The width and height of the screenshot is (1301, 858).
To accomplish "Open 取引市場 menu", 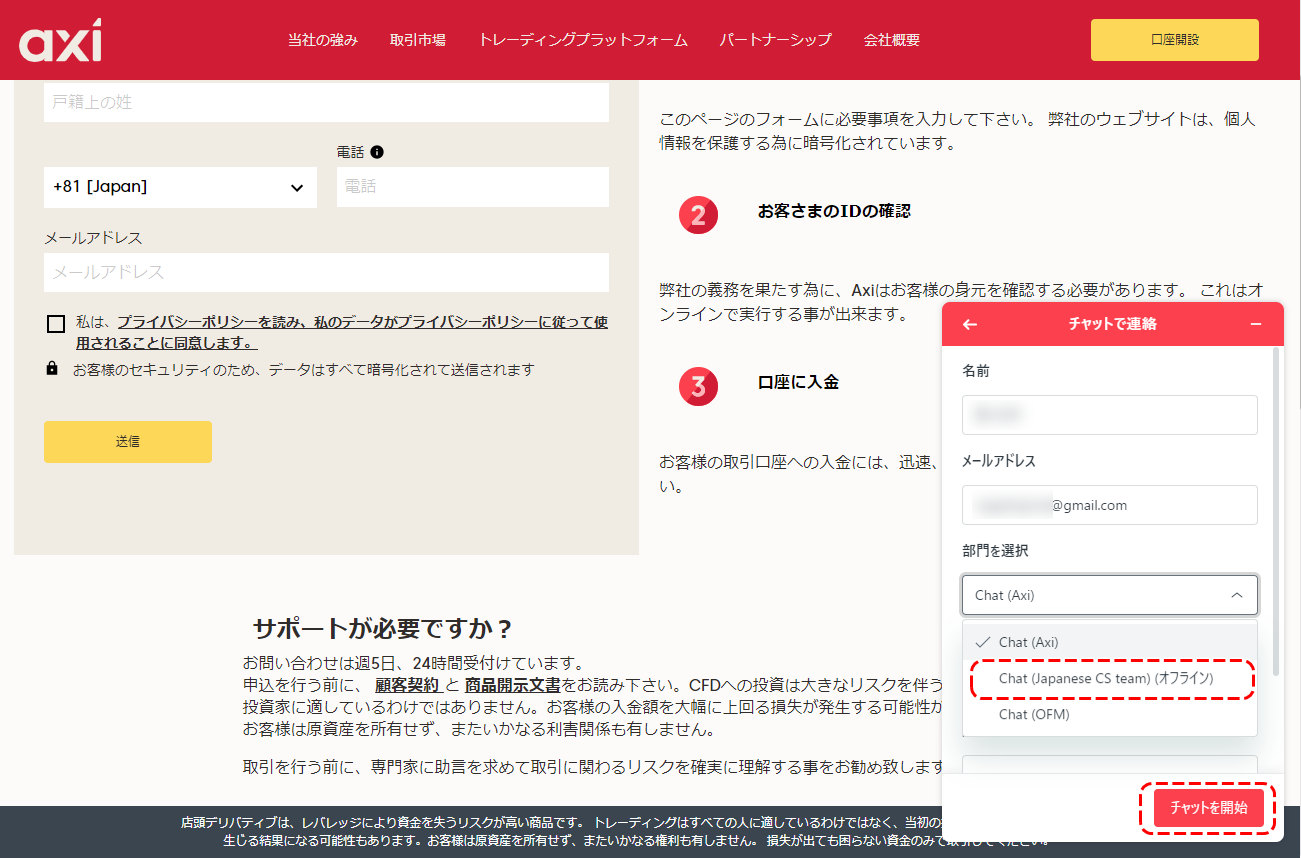I will click(x=418, y=40).
